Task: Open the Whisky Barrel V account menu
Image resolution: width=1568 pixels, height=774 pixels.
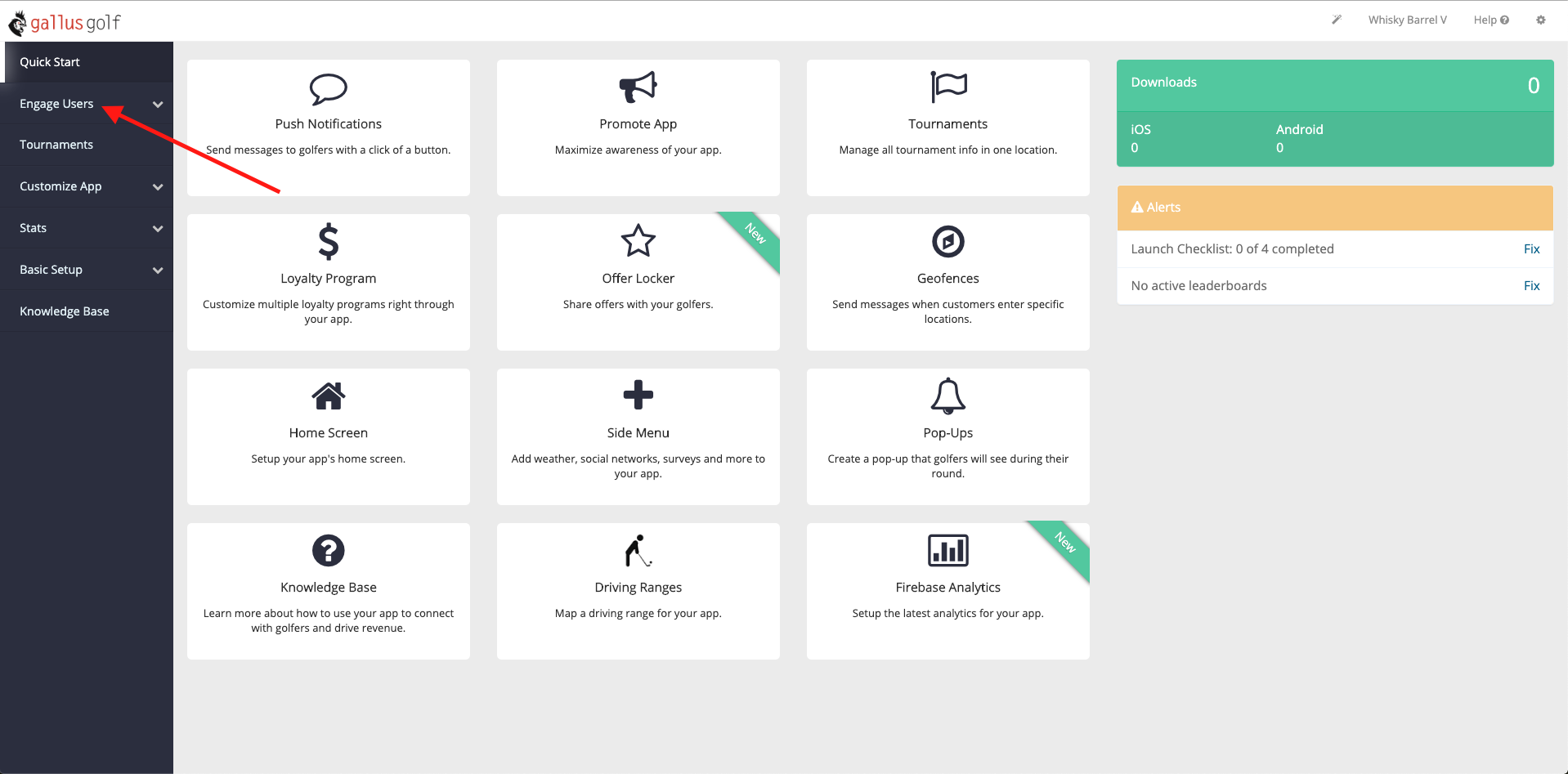Action: pyautogui.click(x=1408, y=20)
